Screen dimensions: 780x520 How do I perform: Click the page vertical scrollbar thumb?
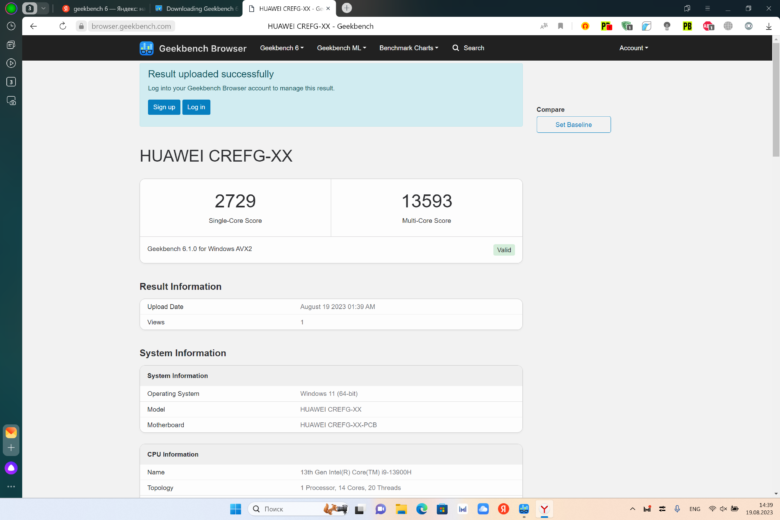(776, 100)
